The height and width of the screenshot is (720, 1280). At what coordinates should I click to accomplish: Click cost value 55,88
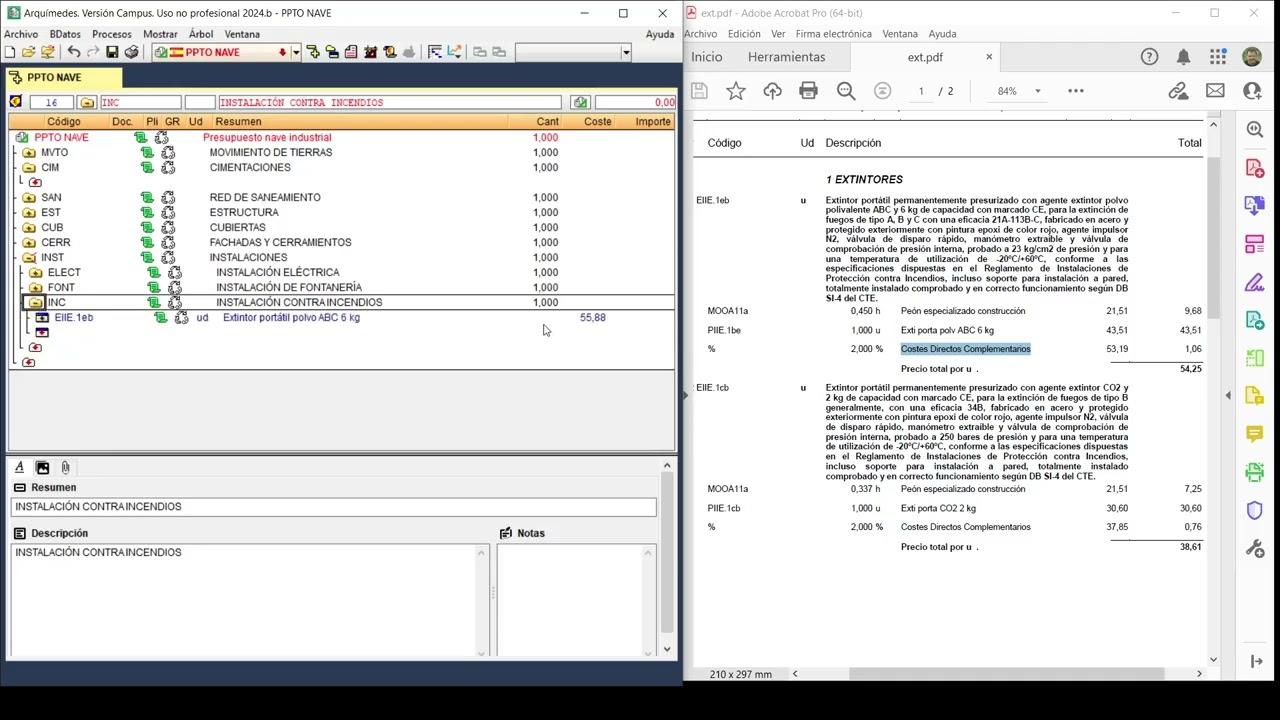tap(592, 317)
